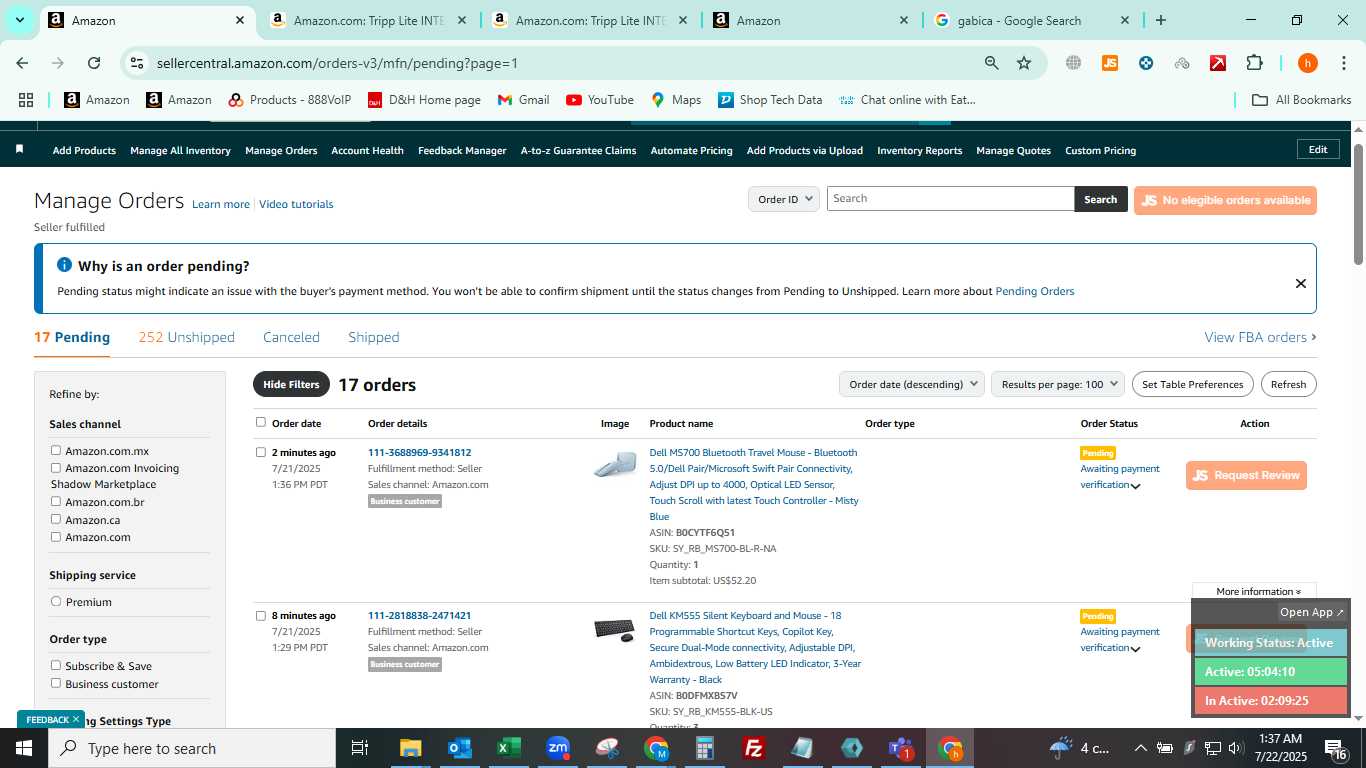
Task: Expand Awaiting payment verification for Dell KM555 order
Action: [x=1136, y=649]
